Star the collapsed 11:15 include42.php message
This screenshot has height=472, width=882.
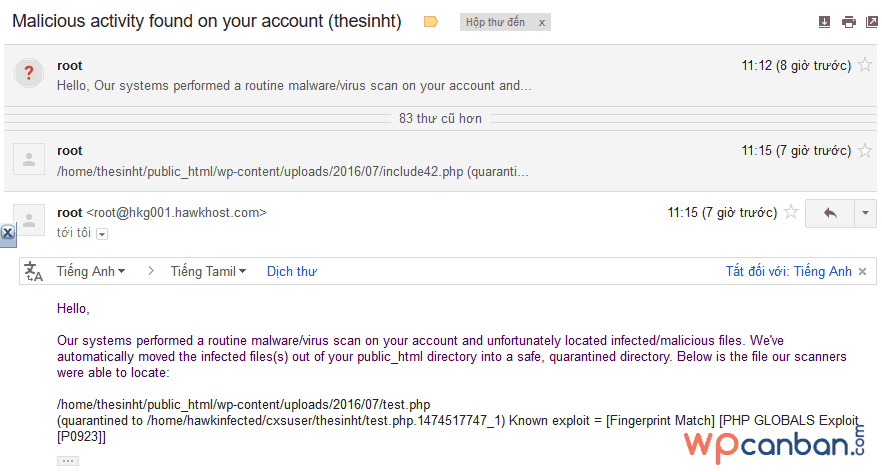(865, 151)
